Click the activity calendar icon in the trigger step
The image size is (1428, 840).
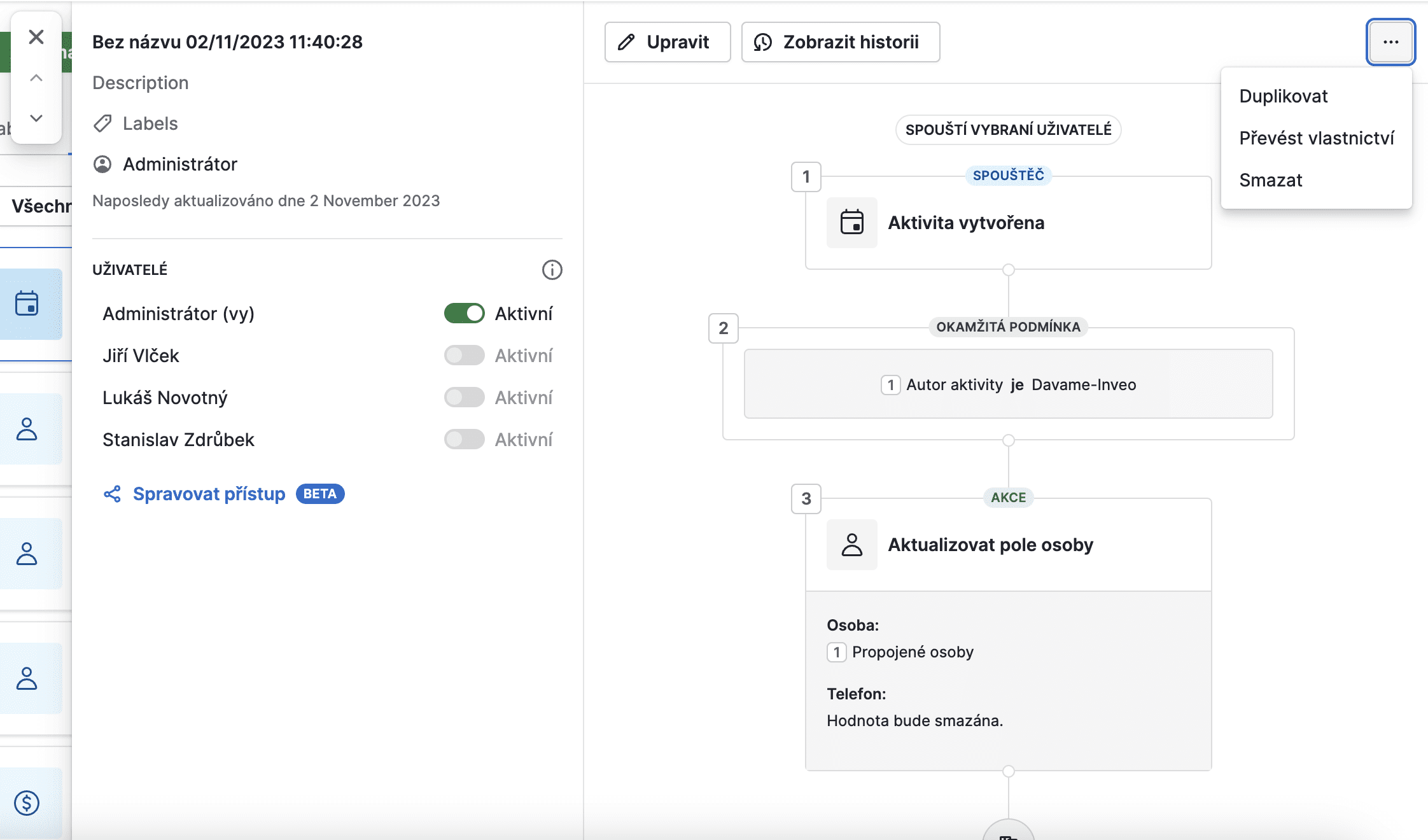pos(851,223)
